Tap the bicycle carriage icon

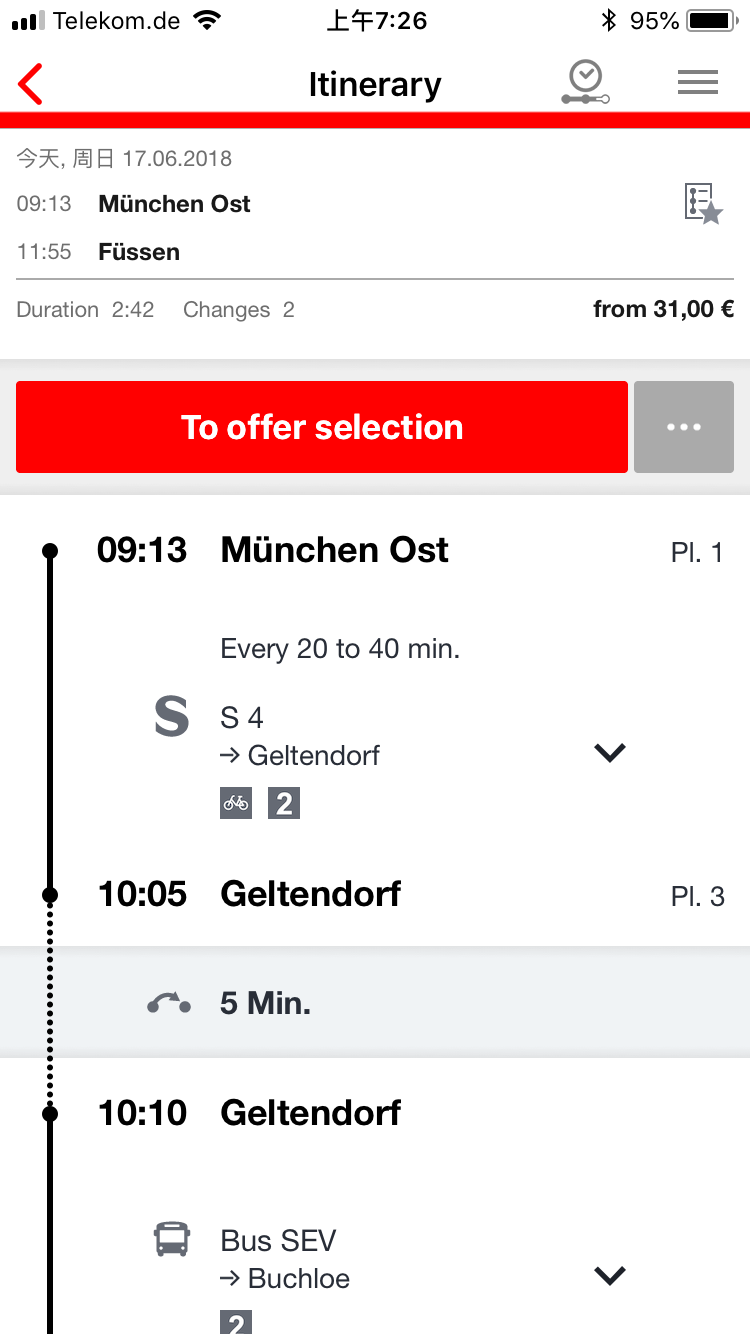[237, 803]
